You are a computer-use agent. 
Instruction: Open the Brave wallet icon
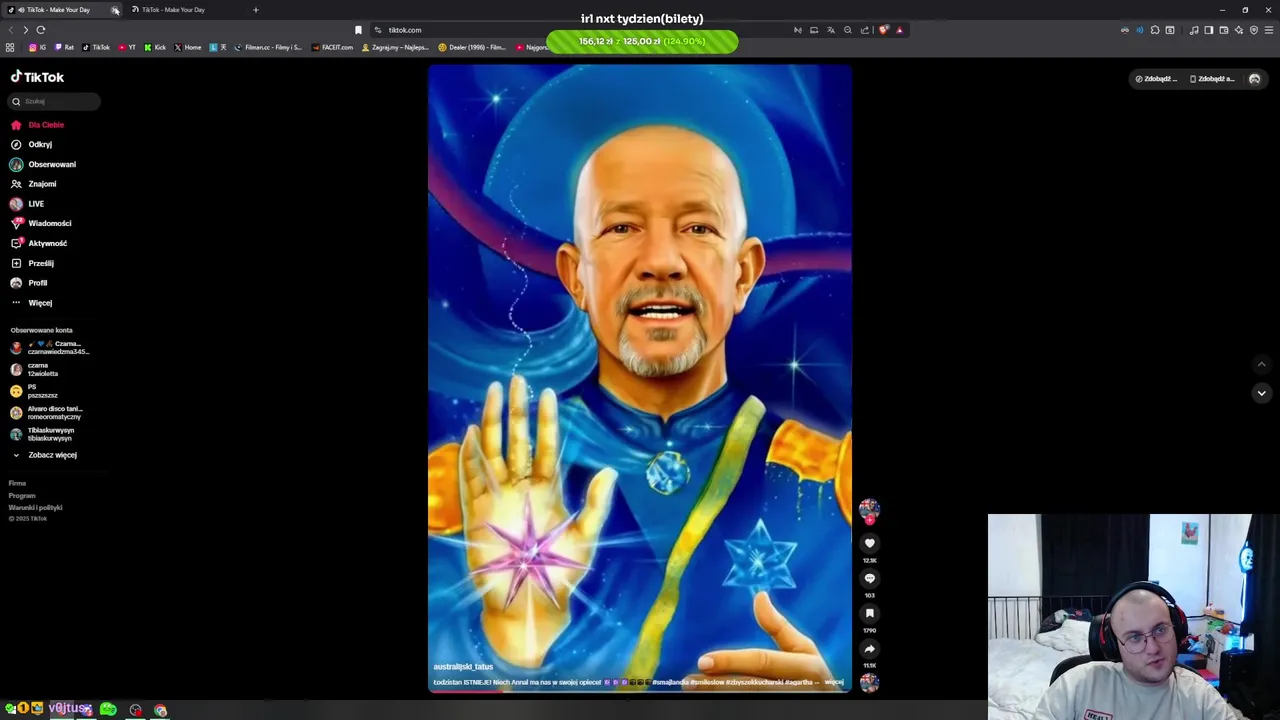coord(1223,30)
